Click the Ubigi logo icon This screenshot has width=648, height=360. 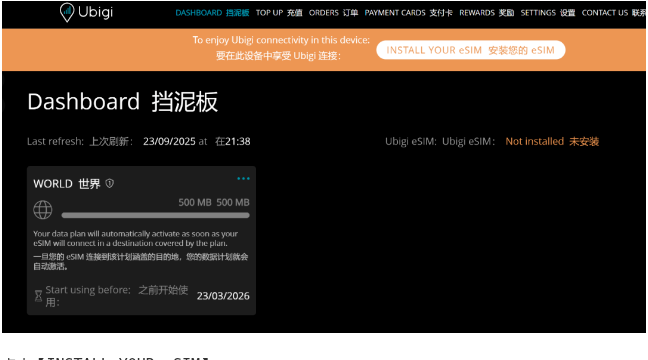[x=67, y=12]
